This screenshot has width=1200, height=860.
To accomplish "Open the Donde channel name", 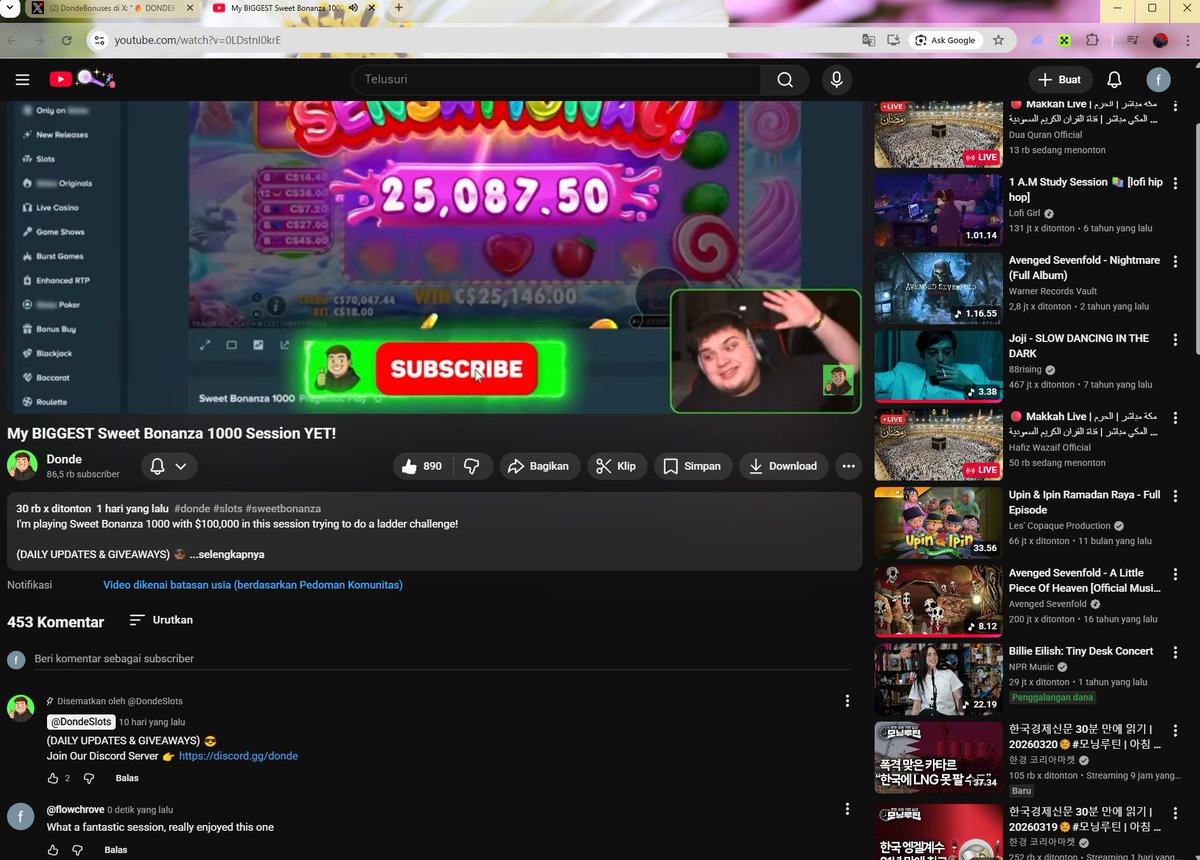I will [x=64, y=459].
